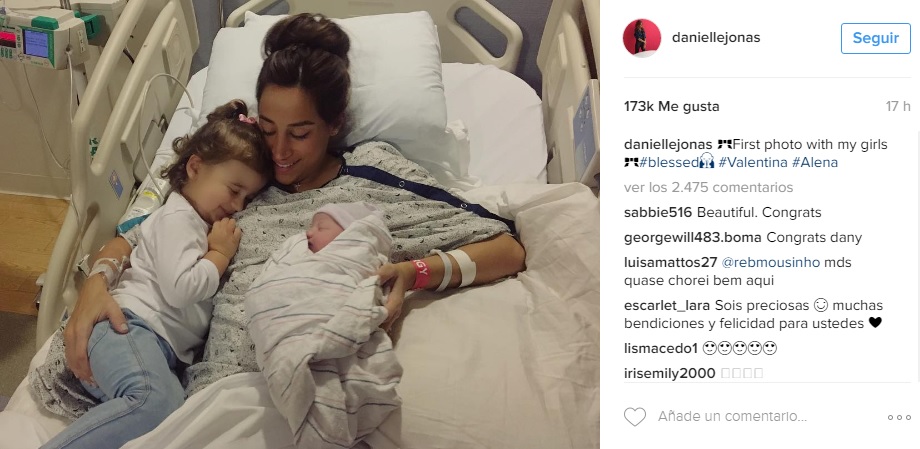The width and height of the screenshot is (920, 449).
Task: Open the #Valentina hashtag
Action: (x=753, y=163)
